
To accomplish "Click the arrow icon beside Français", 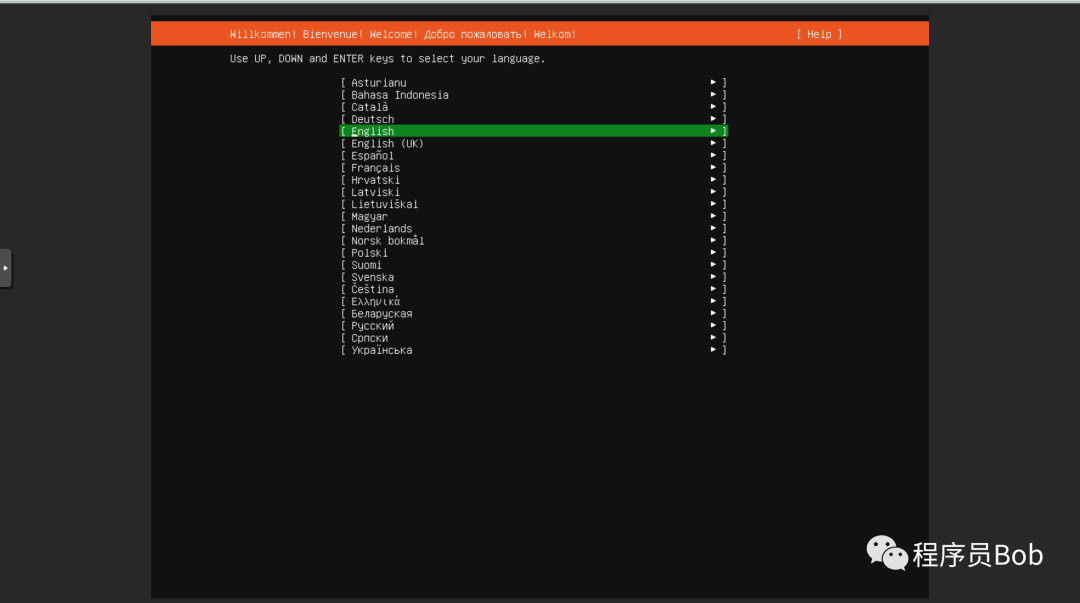I will (713, 167).
